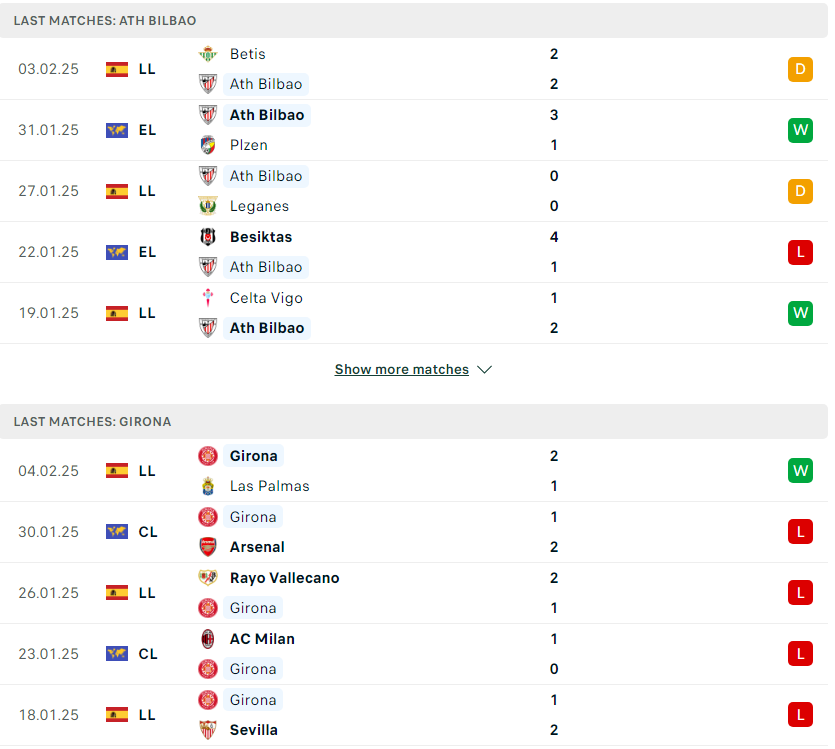Image resolution: width=835 pixels, height=749 pixels.
Task: Click the Besiktas club crest icon
Action: point(208,237)
